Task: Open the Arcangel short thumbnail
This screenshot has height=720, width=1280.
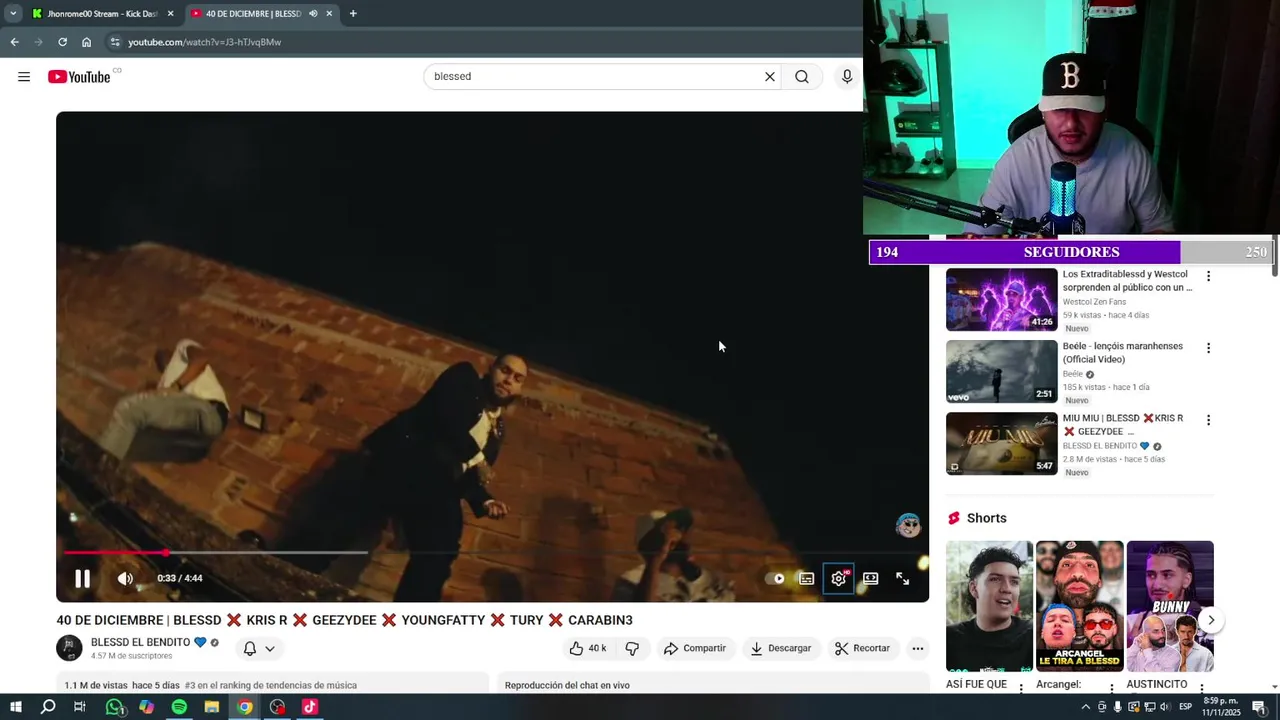Action: [1079, 606]
